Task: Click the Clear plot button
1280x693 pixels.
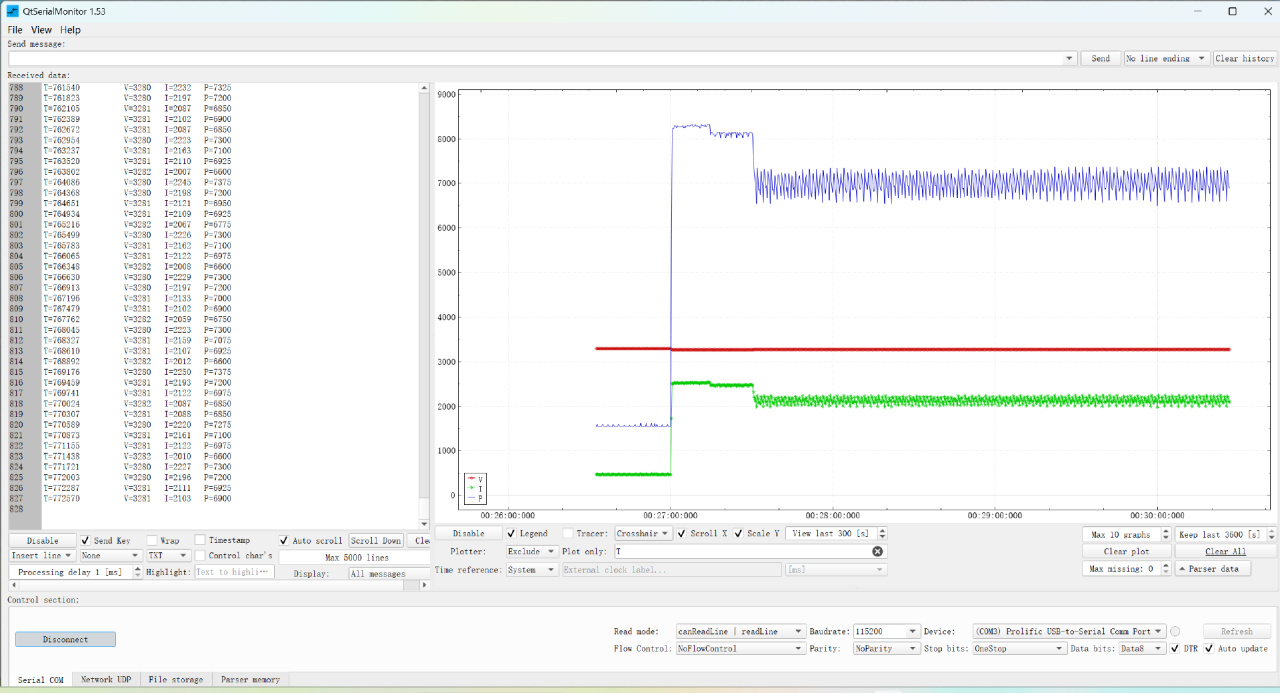Action: coord(1128,551)
